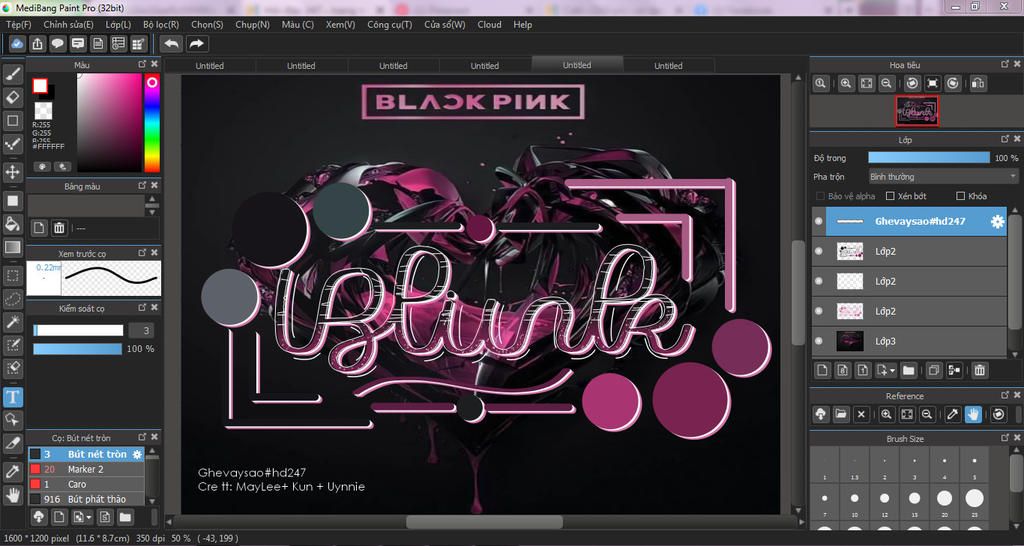Select the Bút nét tròn brush
This screenshot has height=546, width=1024.
[x=86, y=454]
